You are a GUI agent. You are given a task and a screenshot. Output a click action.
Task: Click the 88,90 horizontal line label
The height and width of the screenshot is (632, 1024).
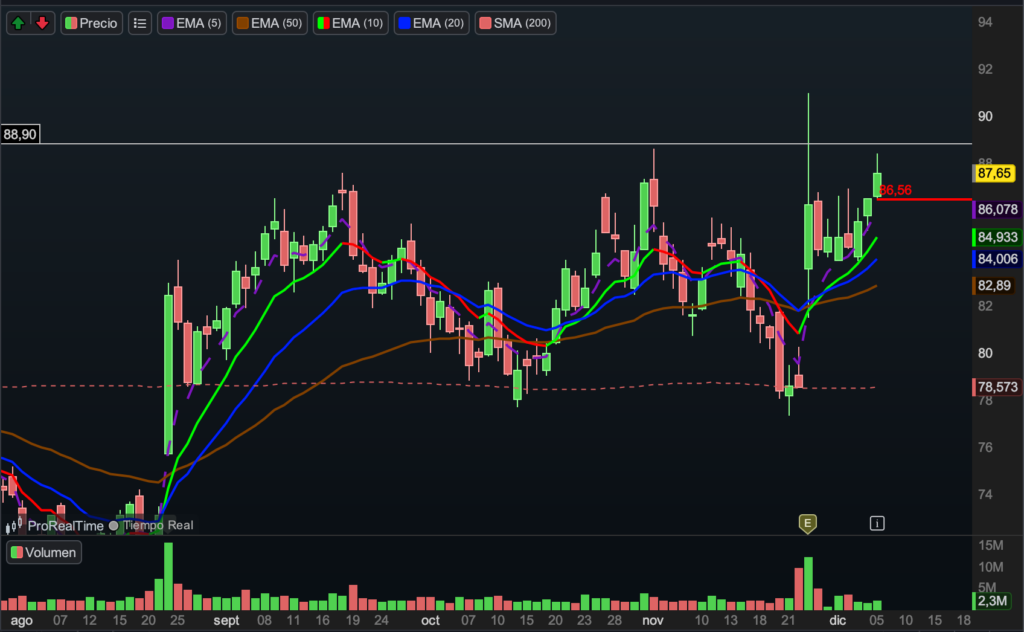tap(20, 134)
